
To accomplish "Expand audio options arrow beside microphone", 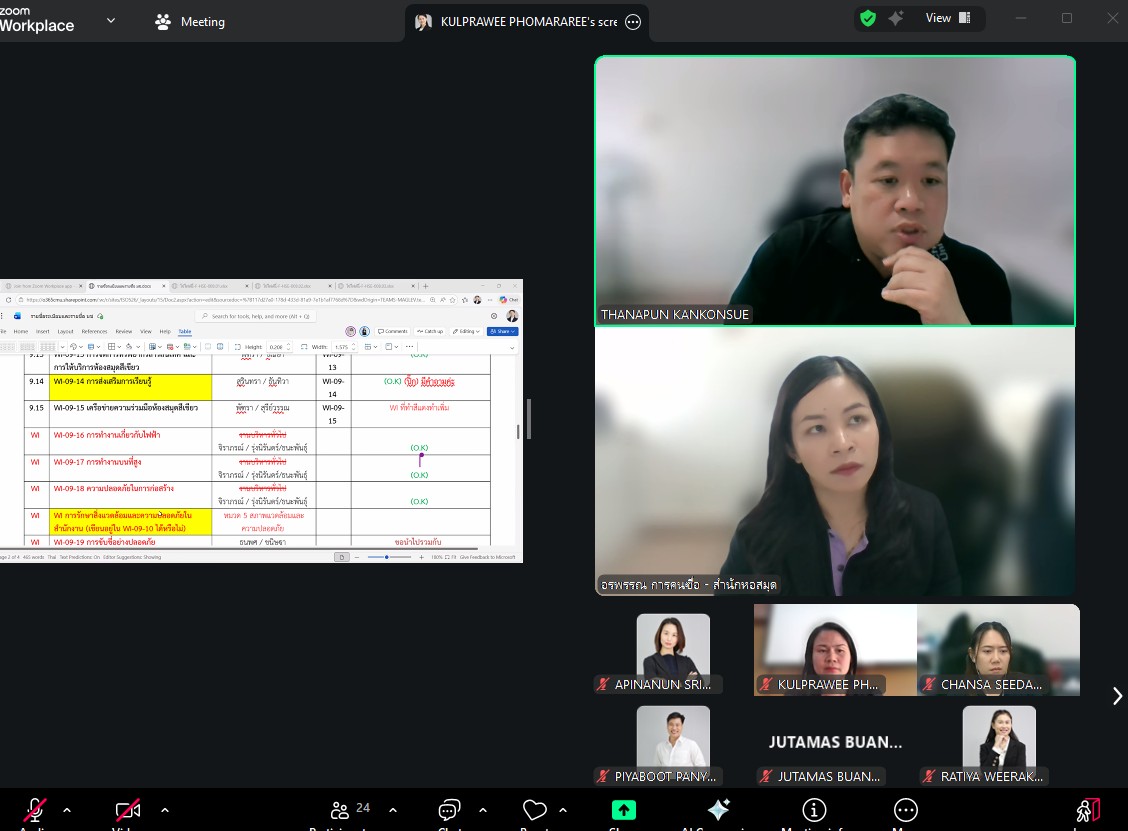I will 67,810.
